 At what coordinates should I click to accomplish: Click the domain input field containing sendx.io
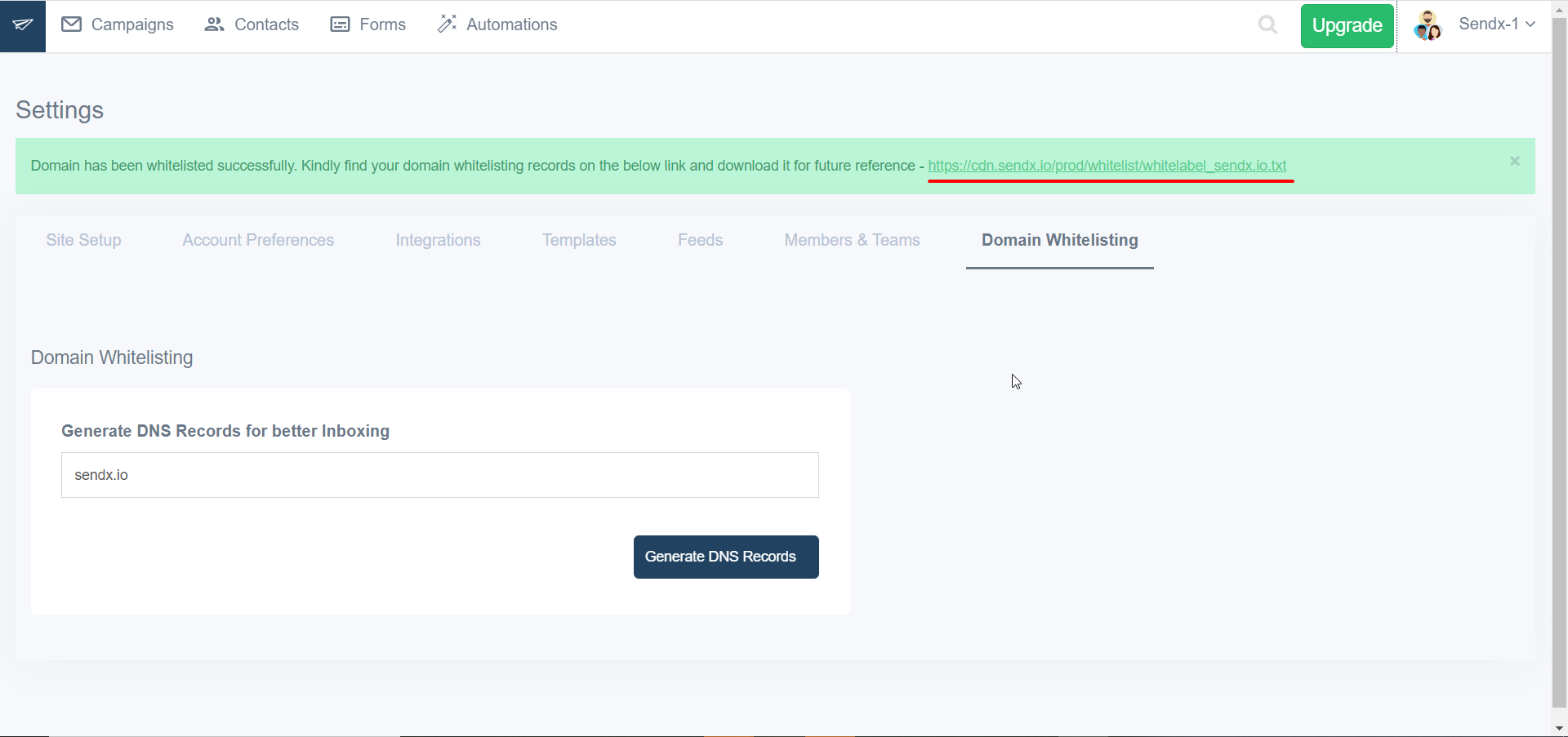(440, 475)
